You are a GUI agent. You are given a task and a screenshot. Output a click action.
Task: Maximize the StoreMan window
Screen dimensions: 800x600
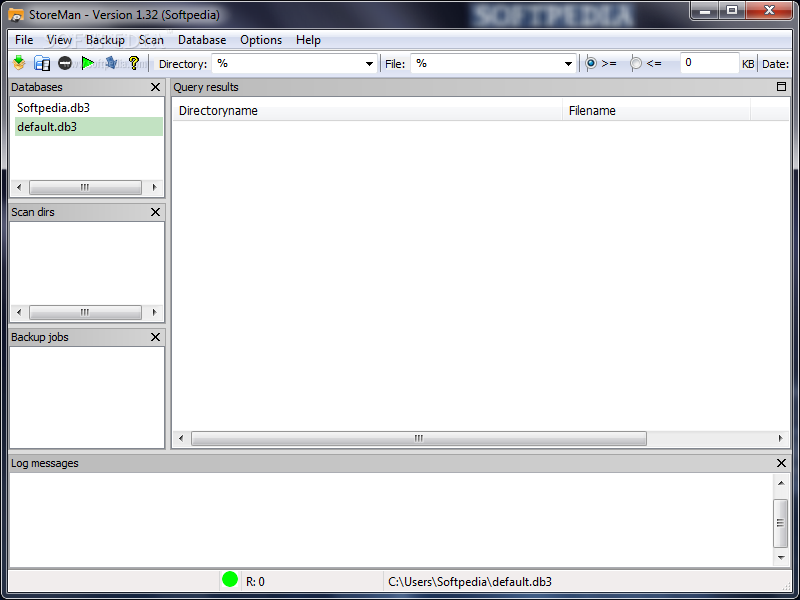732,11
